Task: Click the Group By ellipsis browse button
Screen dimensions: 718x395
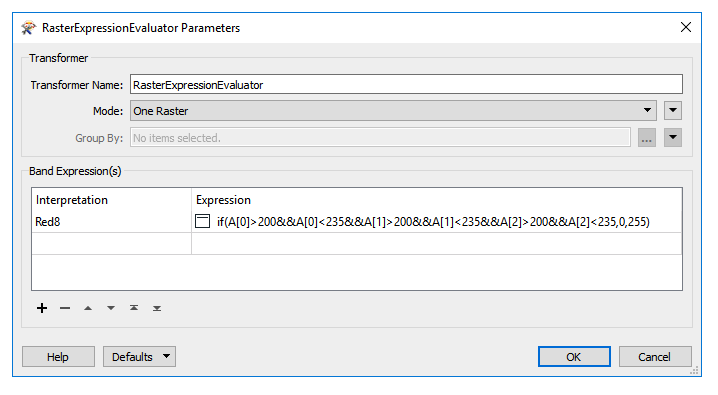Action: coord(647,138)
